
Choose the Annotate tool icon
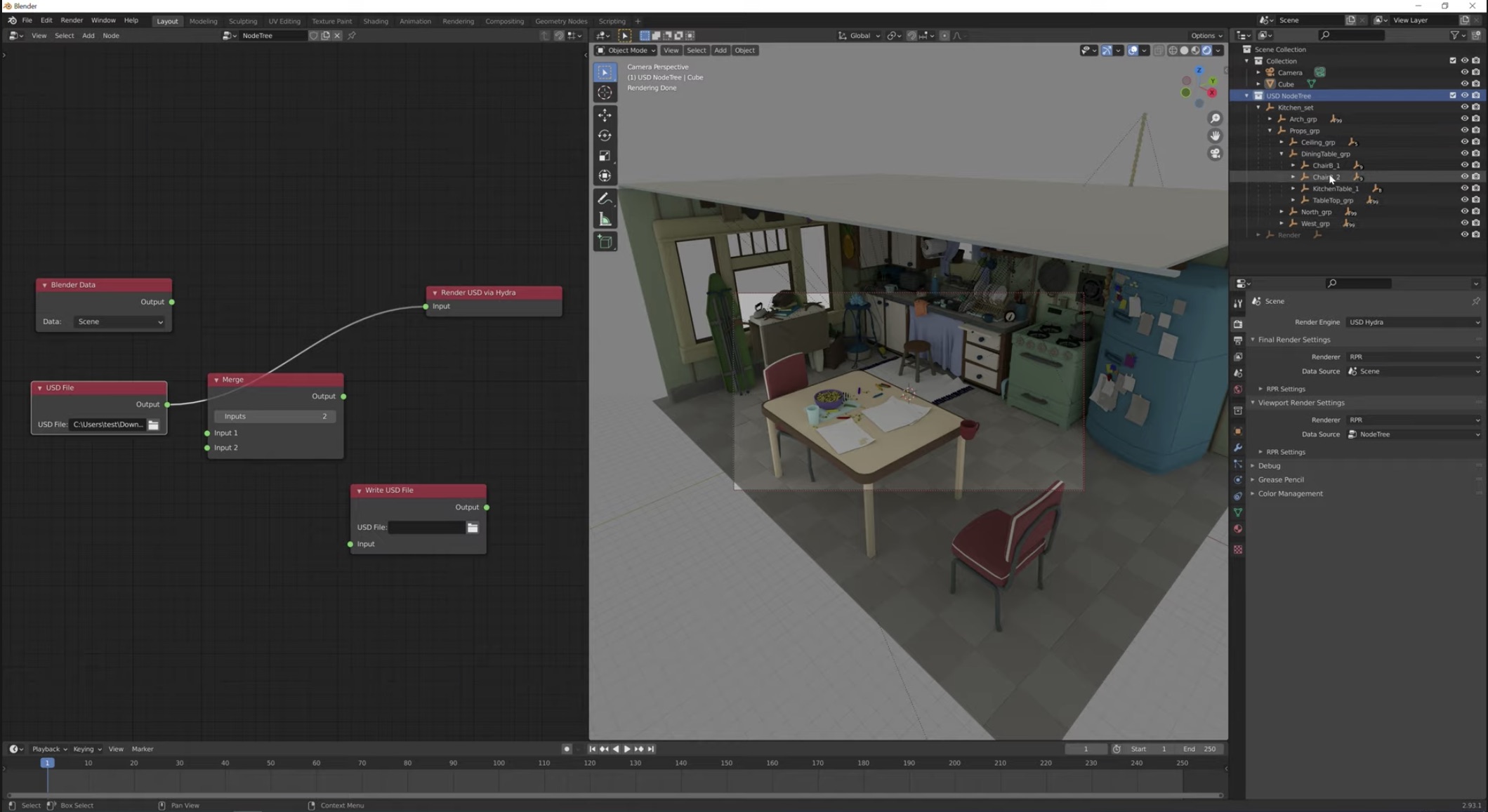pyautogui.click(x=605, y=199)
